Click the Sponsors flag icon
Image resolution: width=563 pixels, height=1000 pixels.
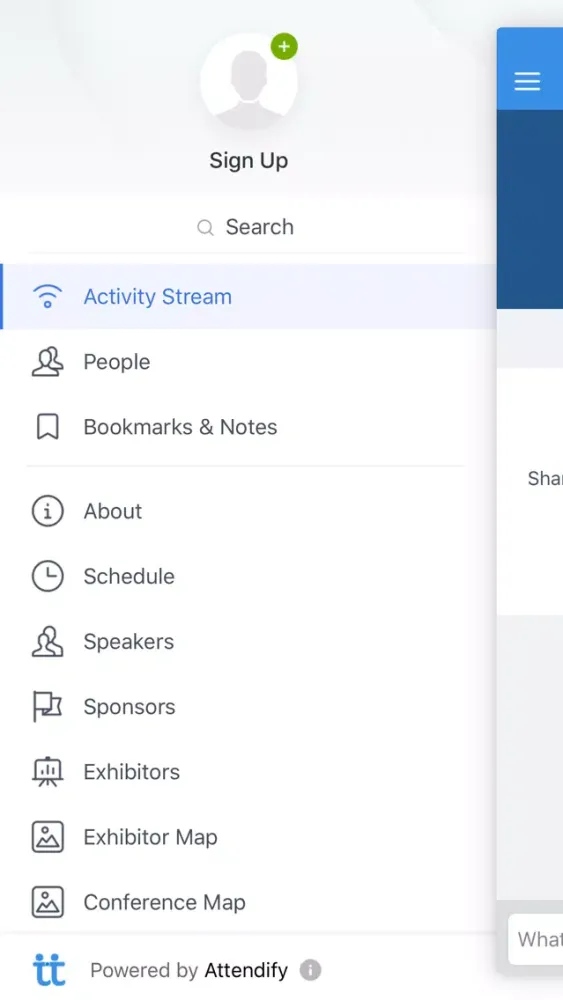point(47,707)
